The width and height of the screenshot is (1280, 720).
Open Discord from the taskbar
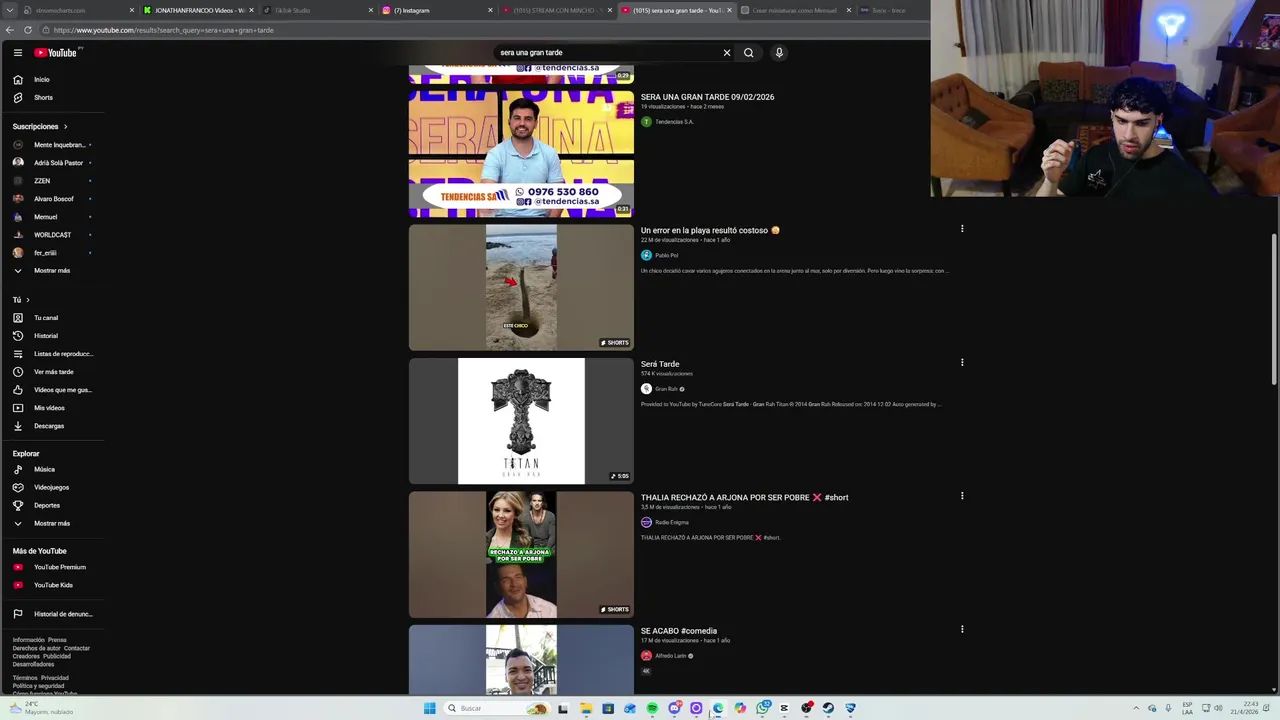(x=674, y=708)
